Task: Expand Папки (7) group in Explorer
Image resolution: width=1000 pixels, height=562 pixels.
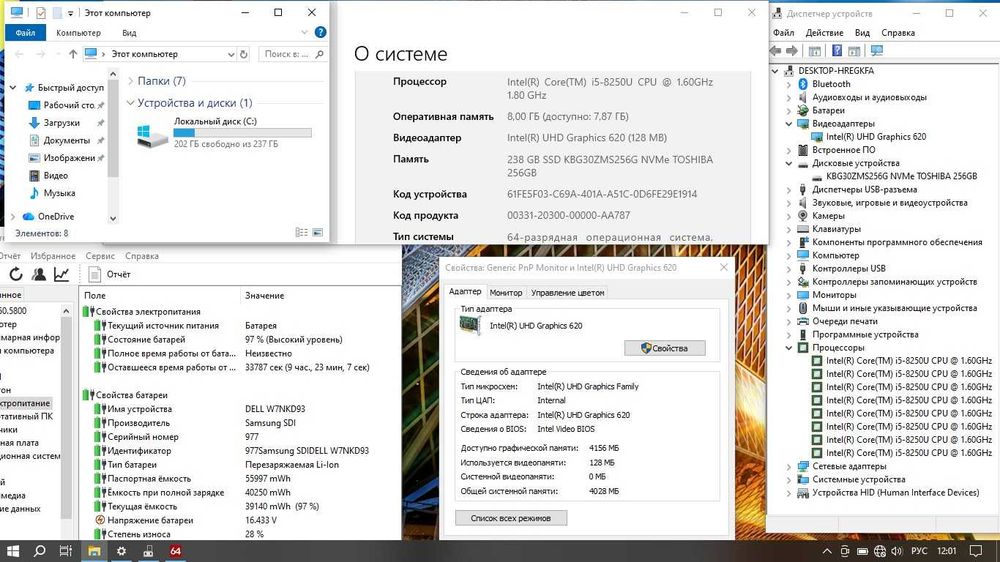Action: pyautogui.click(x=130, y=81)
